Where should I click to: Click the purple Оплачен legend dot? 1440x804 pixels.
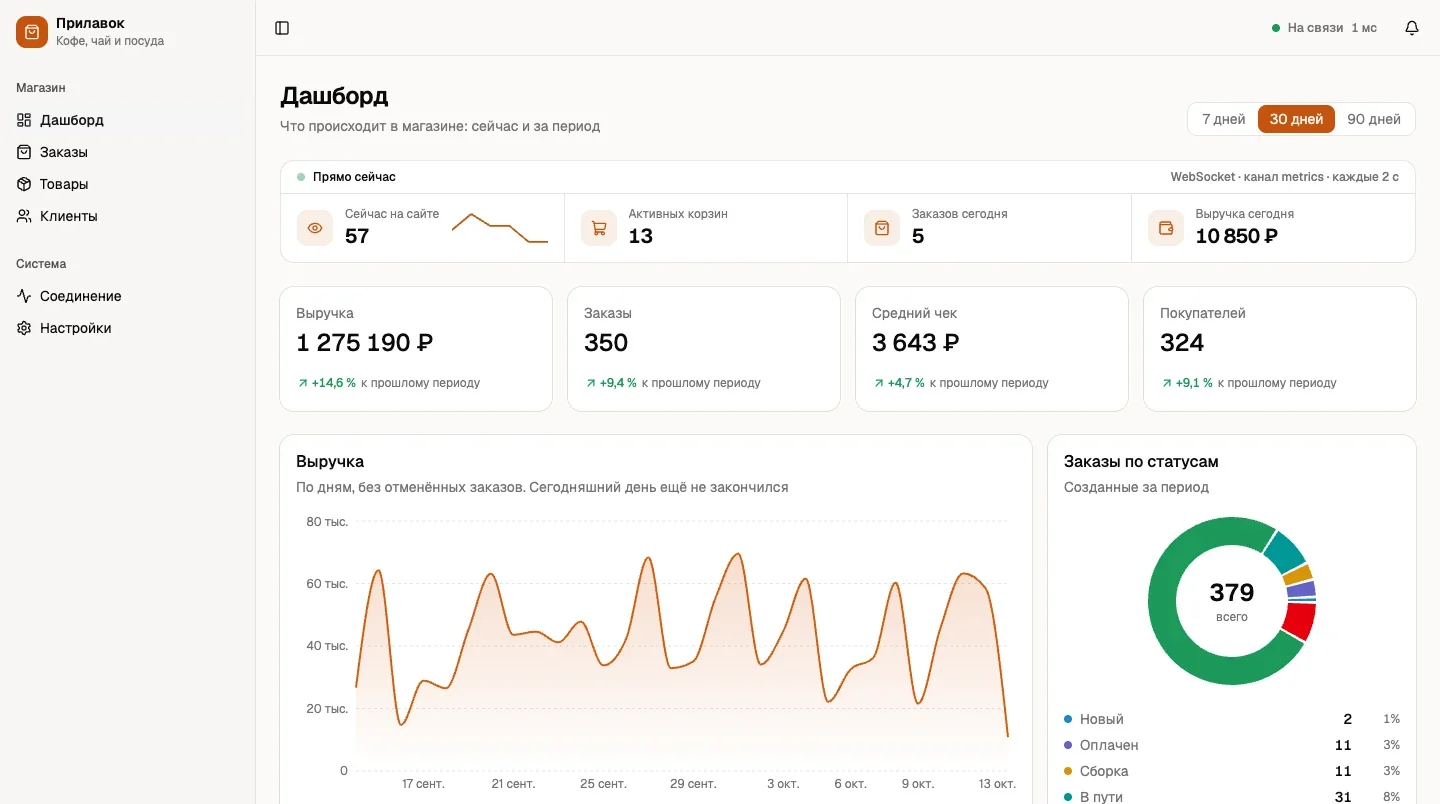click(x=1068, y=745)
